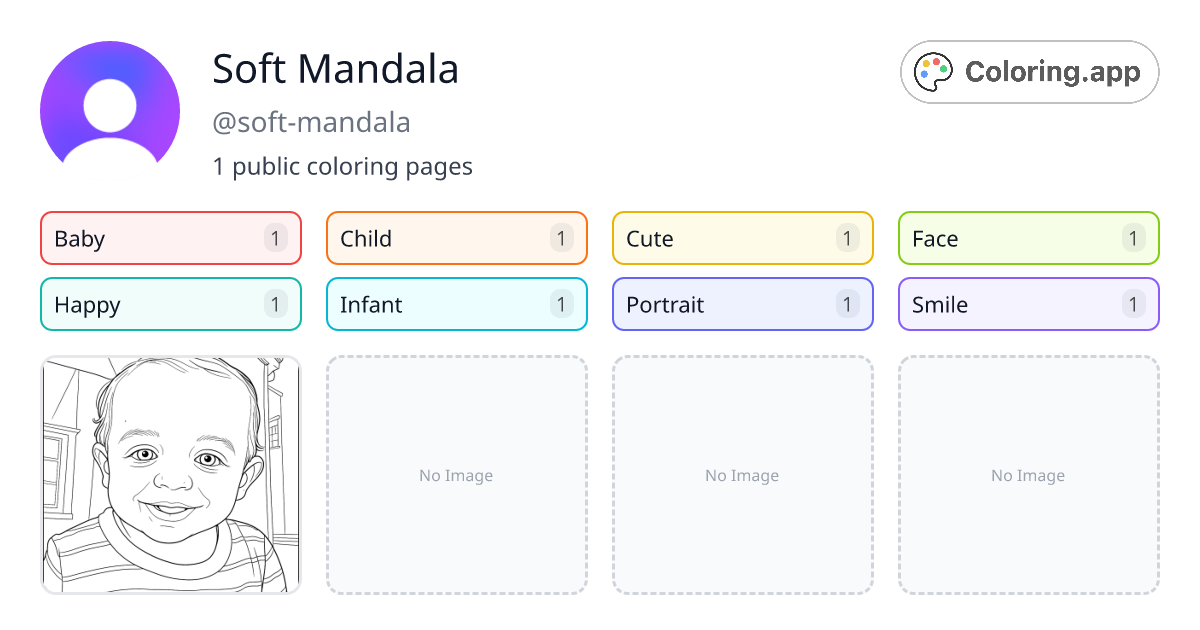Viewport: 1200px width, 630px height.
Task: Select the Child tag
Action: point(457,238)
